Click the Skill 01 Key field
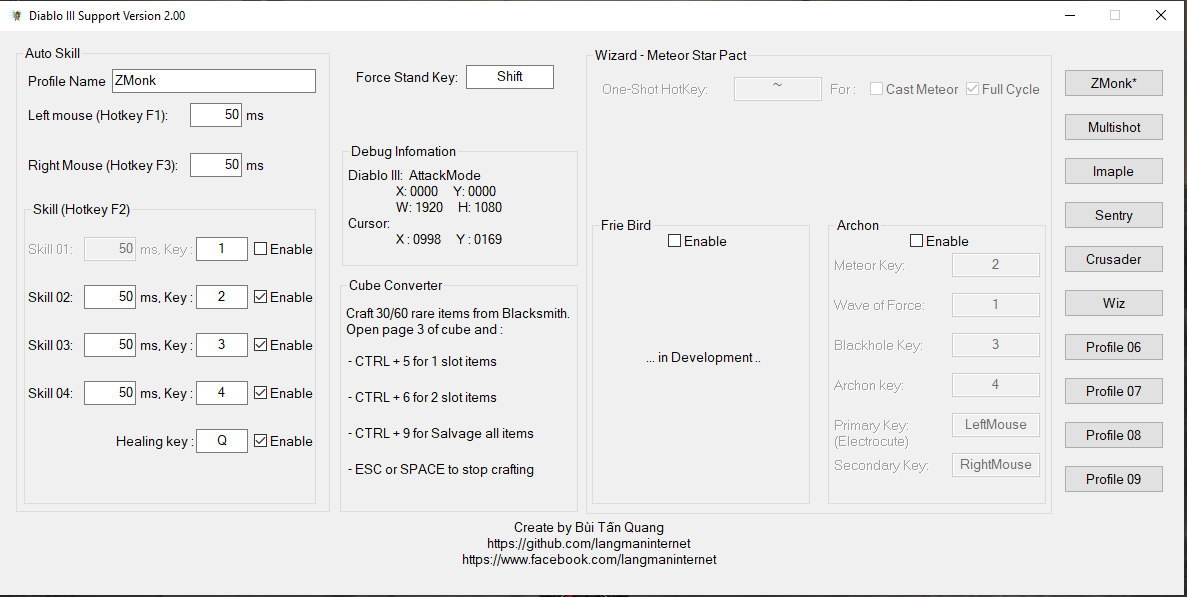 (222, 249)
